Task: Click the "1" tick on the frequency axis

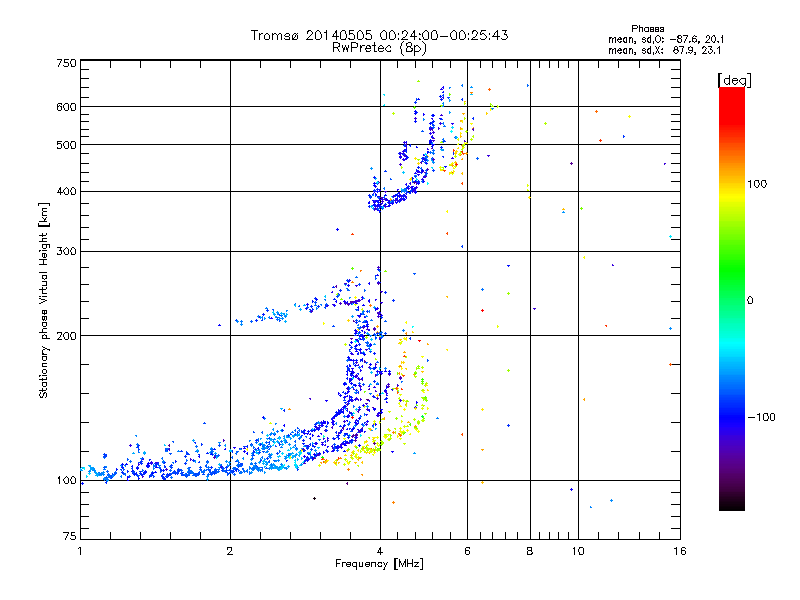Action: tap(80, 551)
